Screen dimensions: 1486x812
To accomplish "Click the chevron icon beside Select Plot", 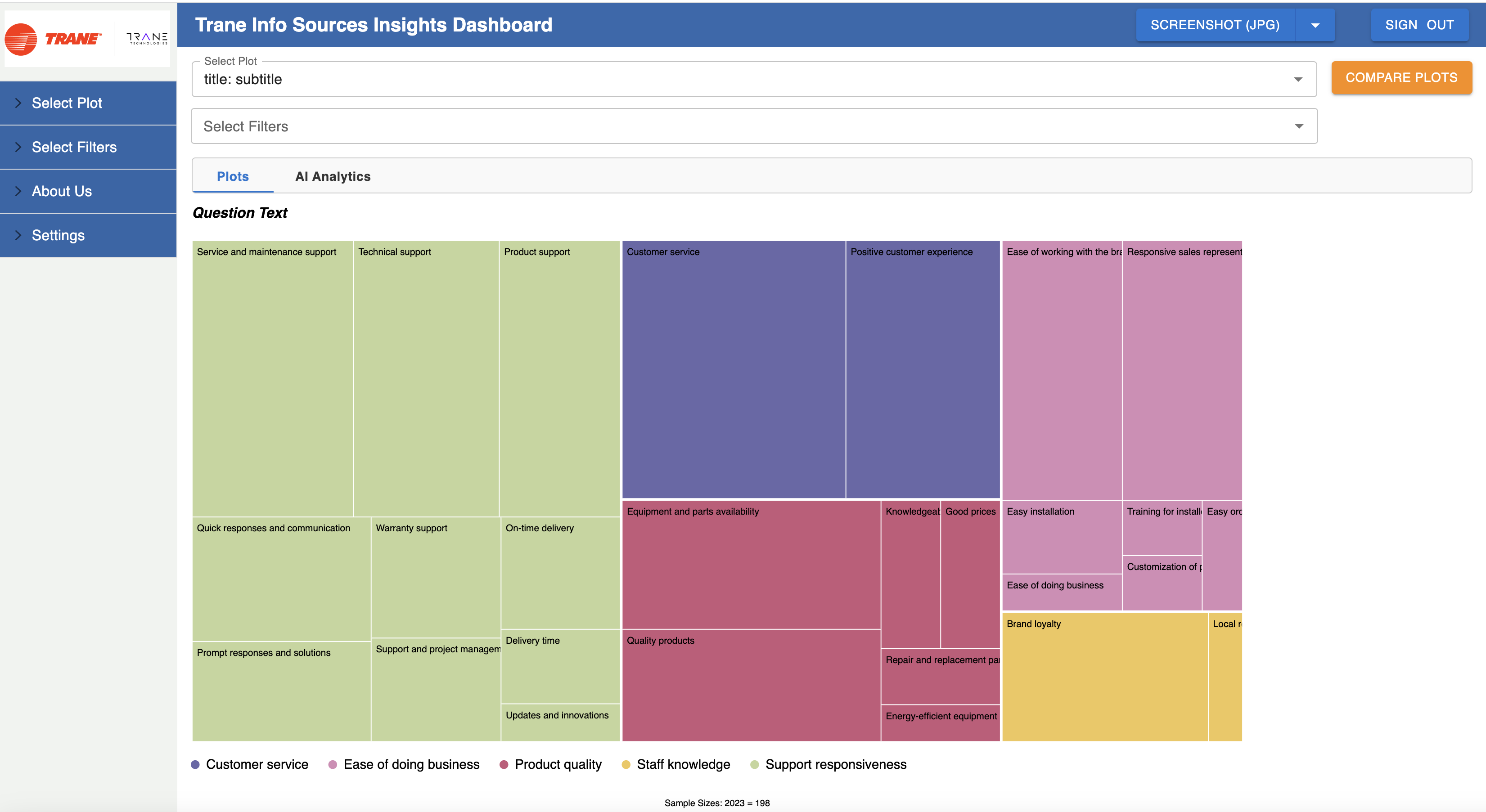I will coord(18,103).
